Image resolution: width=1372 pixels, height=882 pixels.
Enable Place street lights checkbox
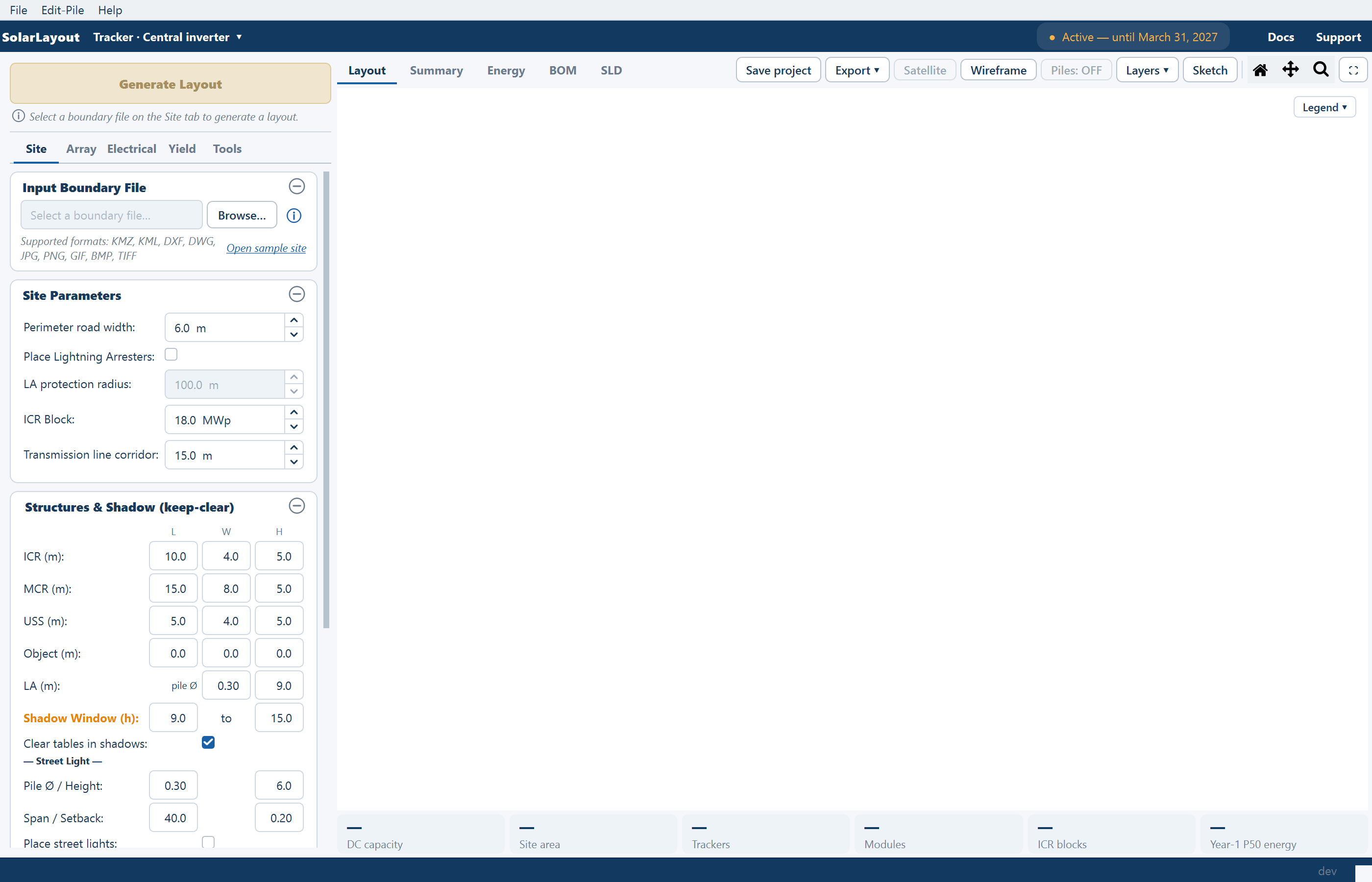point(208,842)
